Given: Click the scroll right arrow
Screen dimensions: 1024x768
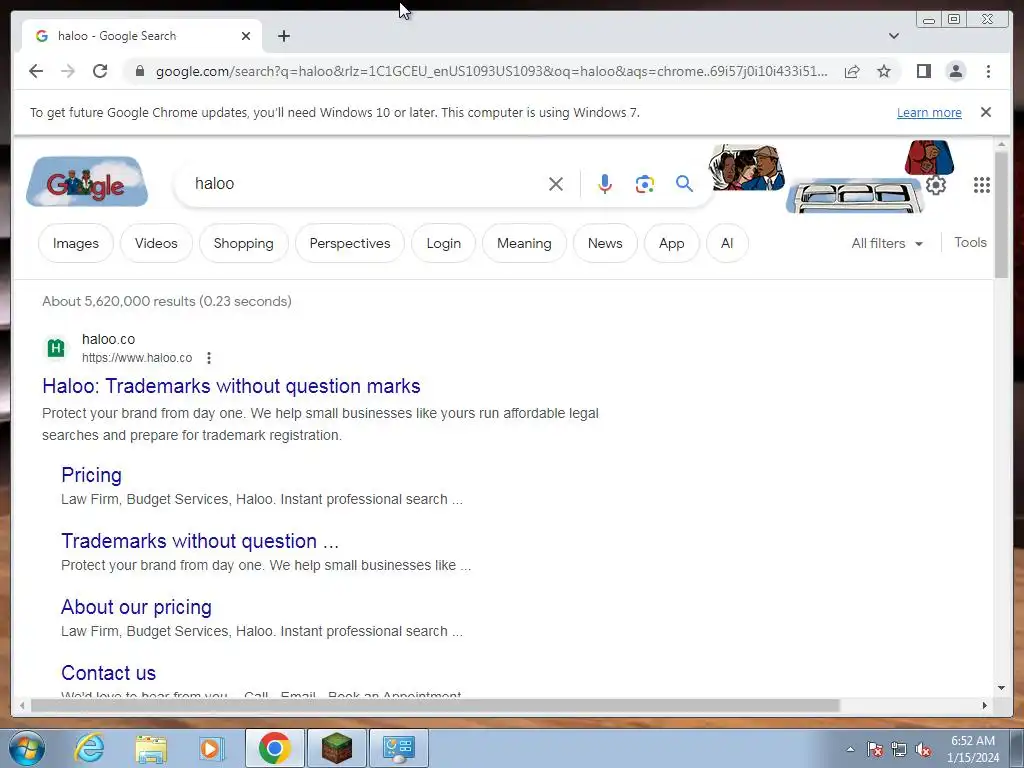Looking at the screenshot, I should [x=985, y=705].
